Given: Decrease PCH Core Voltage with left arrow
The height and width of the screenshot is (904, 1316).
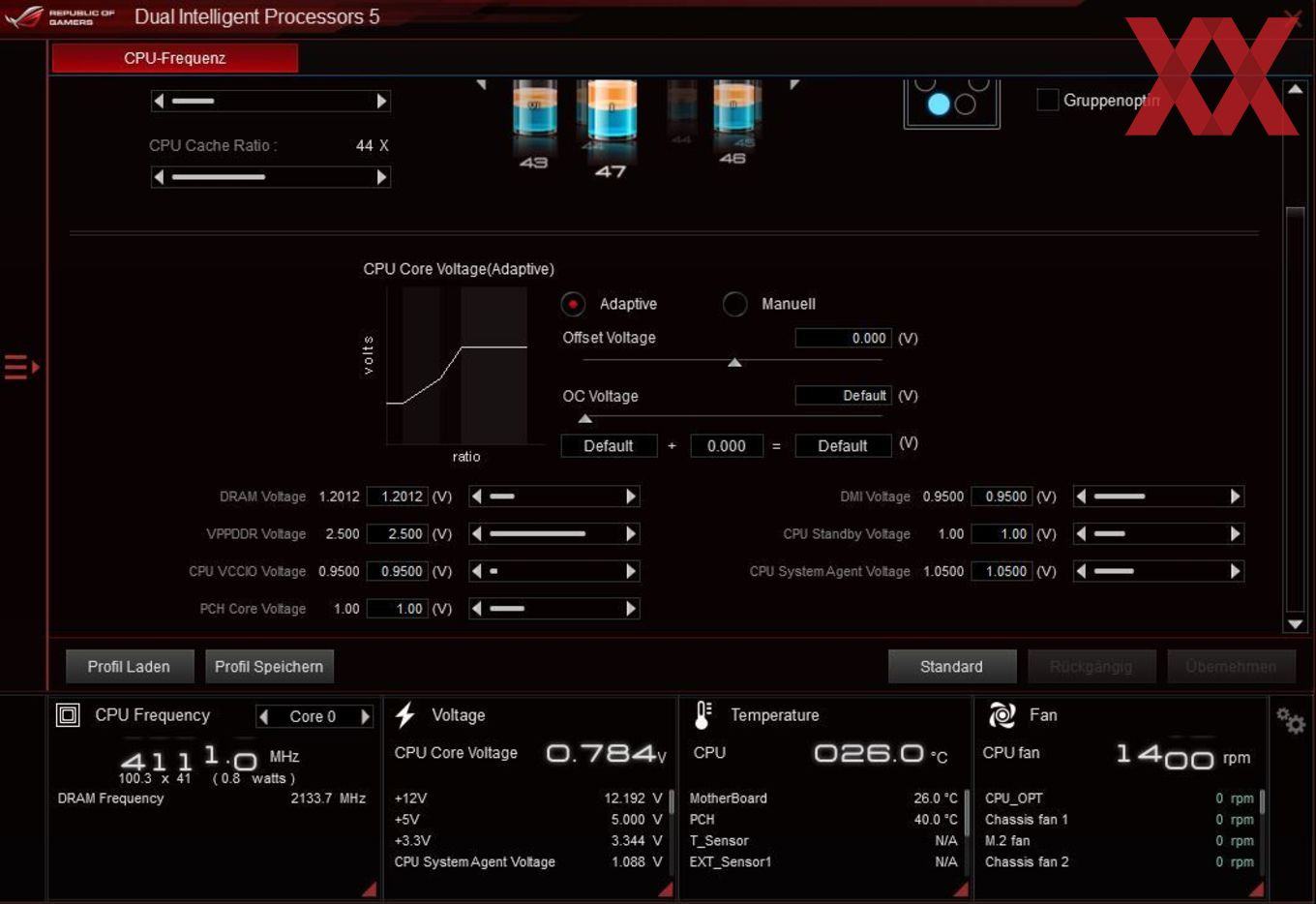Looking at the screenshot, I should [476, 609].
